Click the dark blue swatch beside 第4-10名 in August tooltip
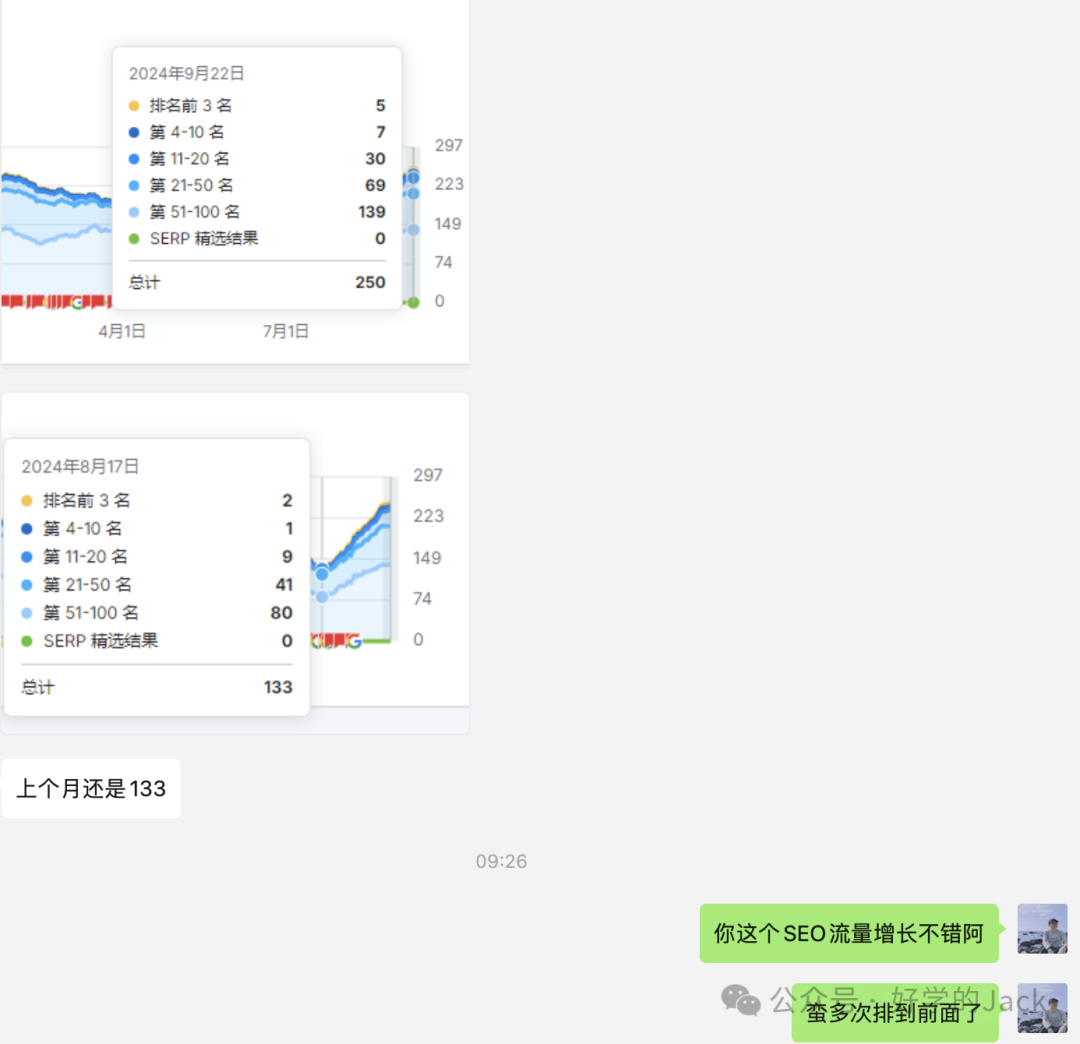This screenshot has height=1044, width=1080. point(27,528)
